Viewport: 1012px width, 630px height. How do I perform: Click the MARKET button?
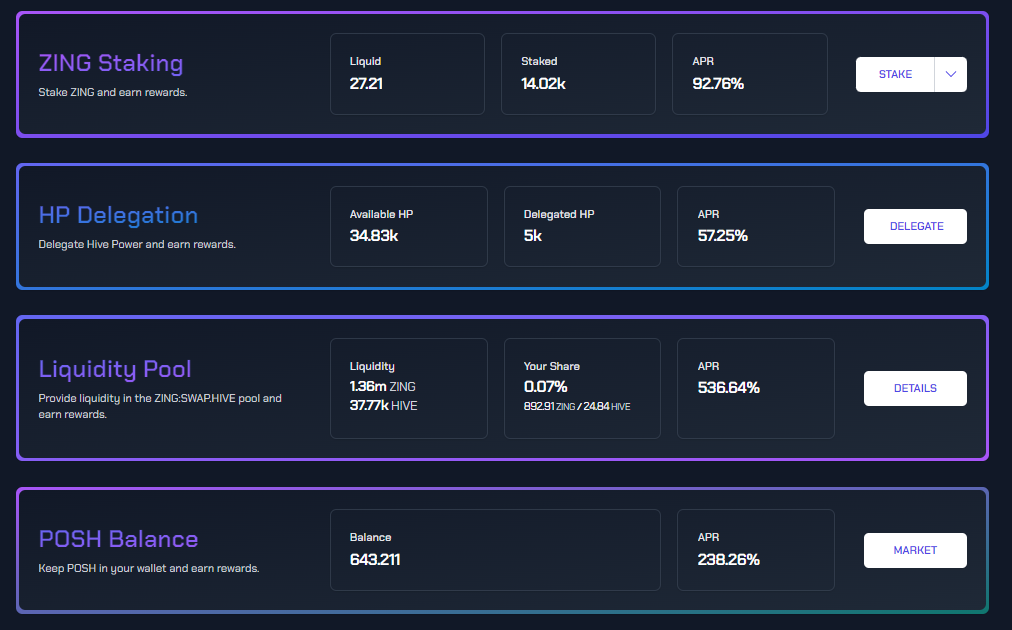pos(915,551)
